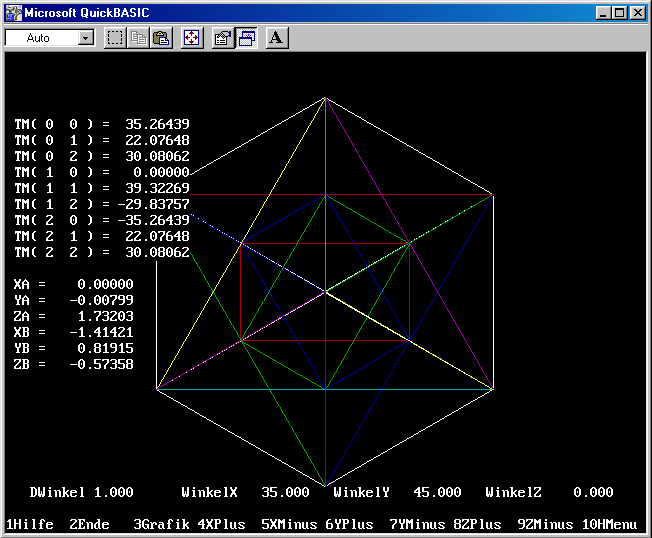Image resolution: width=652 pixels, height=538 pixels.
Task: Click the QuickBASIC title bar system icon
Action: click(13, 13)
